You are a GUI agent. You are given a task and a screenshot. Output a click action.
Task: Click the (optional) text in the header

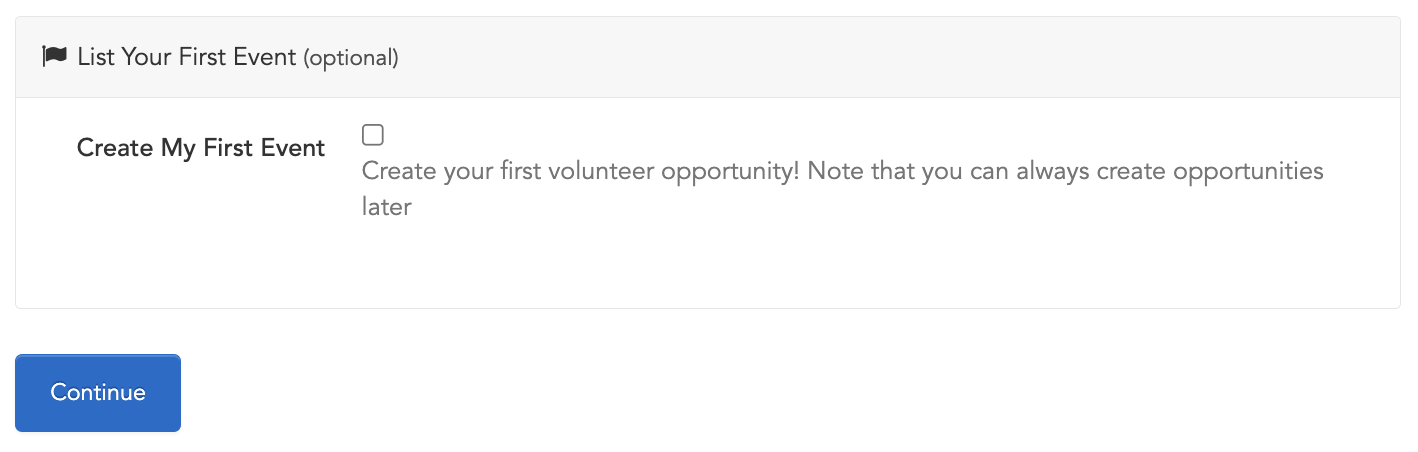(x=351, y=58)
